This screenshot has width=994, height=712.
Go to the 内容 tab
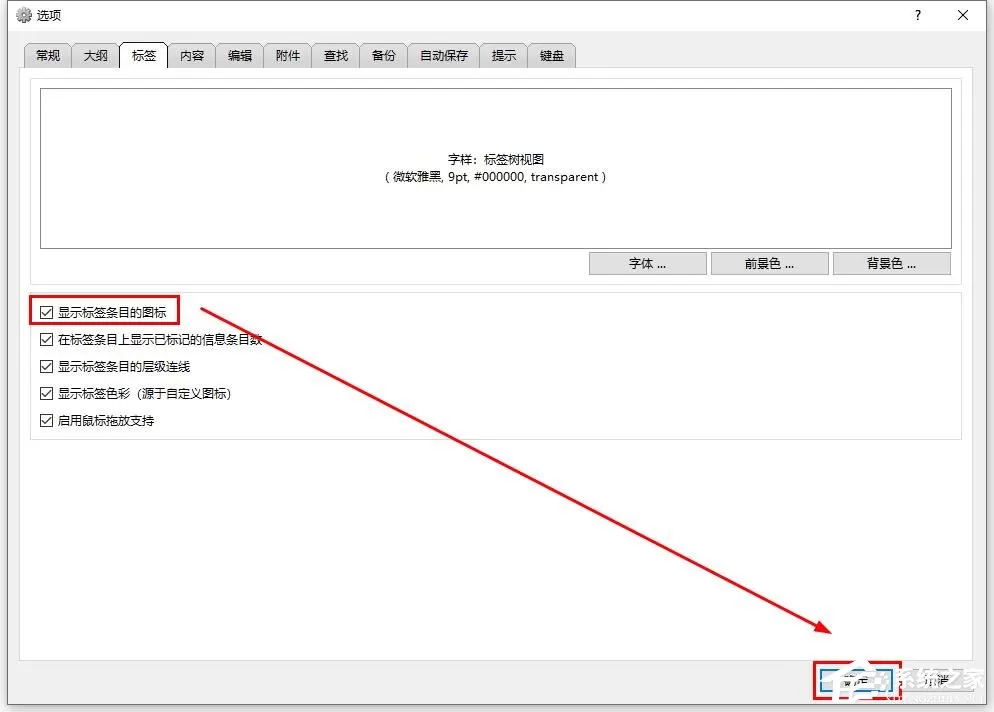coord(191,56)
